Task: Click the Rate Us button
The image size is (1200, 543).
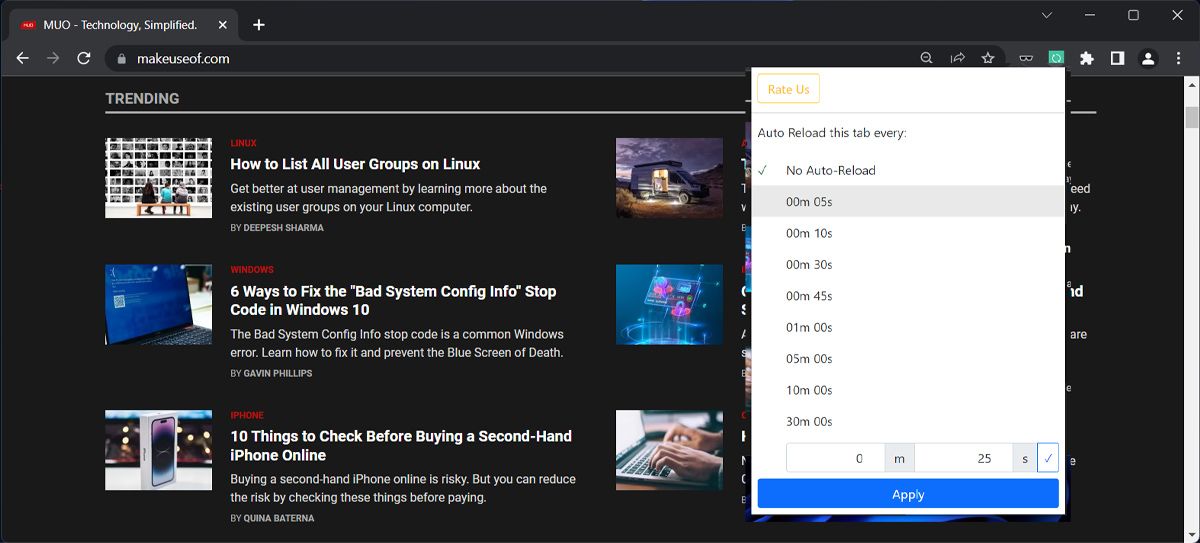Action: click(788, 89)
